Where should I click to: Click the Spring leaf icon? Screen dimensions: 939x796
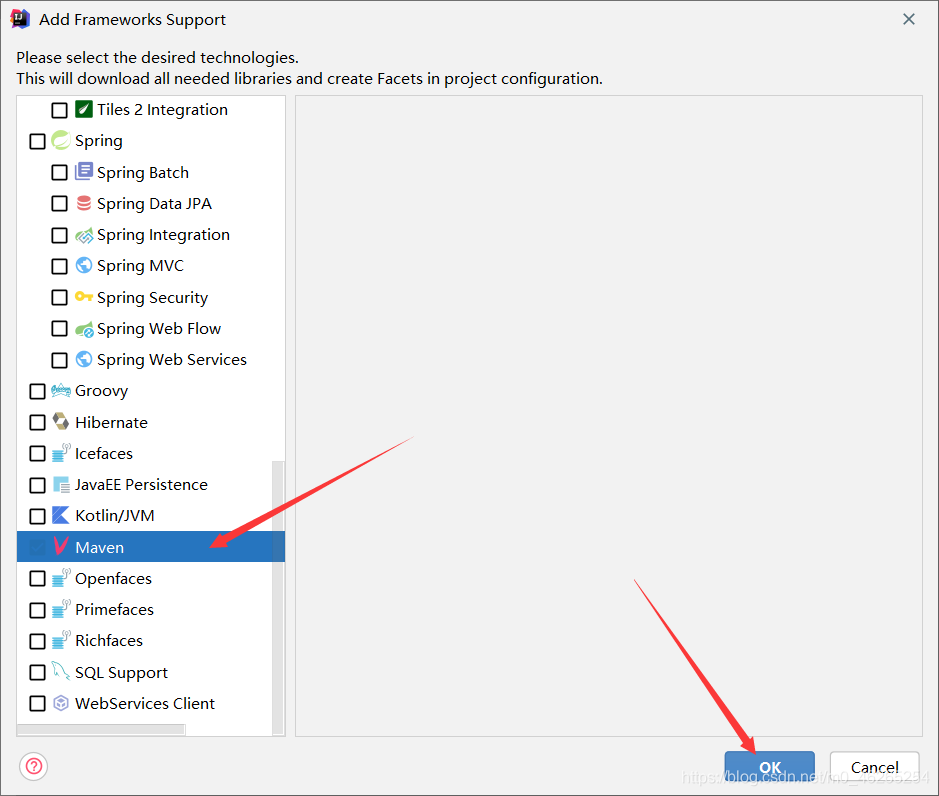61,141
